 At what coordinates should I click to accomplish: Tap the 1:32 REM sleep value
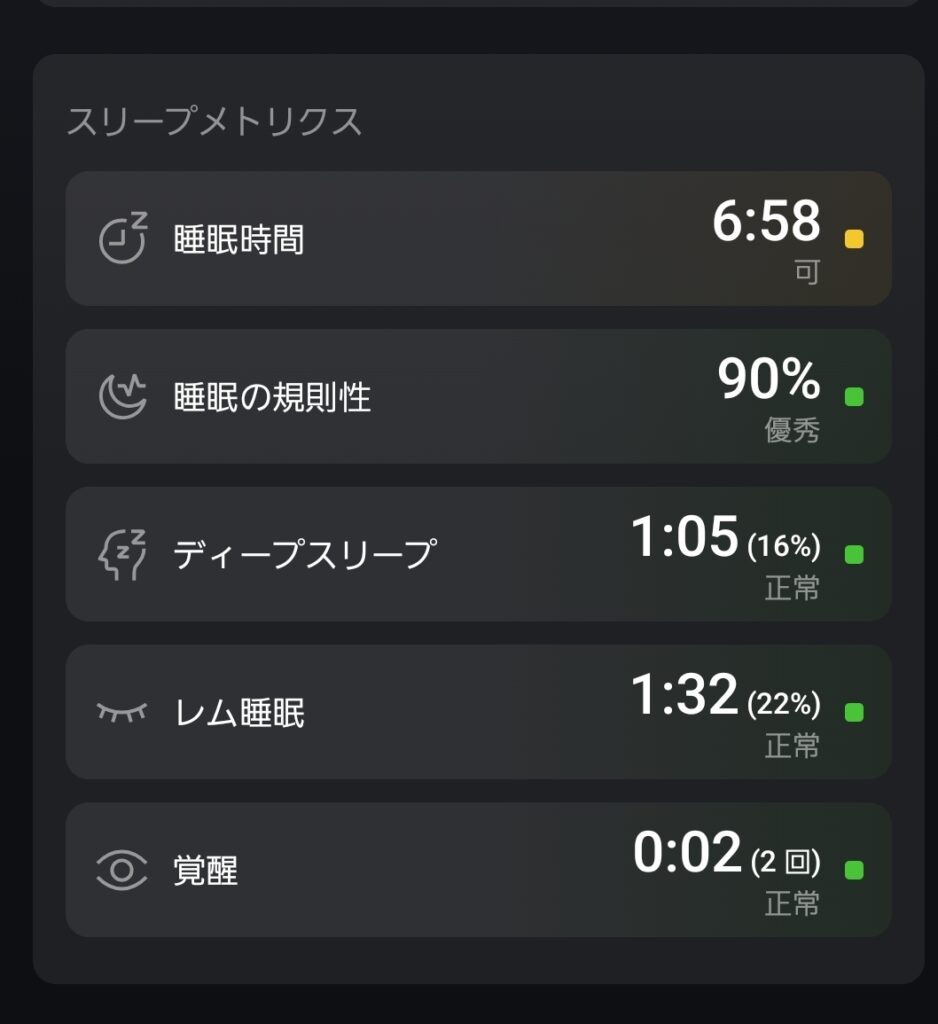point(685,695)
